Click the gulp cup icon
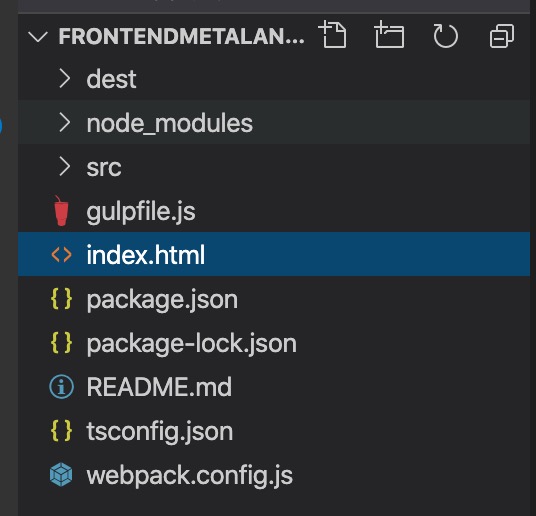Screen dimensions: 536x516 coord(61,211)
